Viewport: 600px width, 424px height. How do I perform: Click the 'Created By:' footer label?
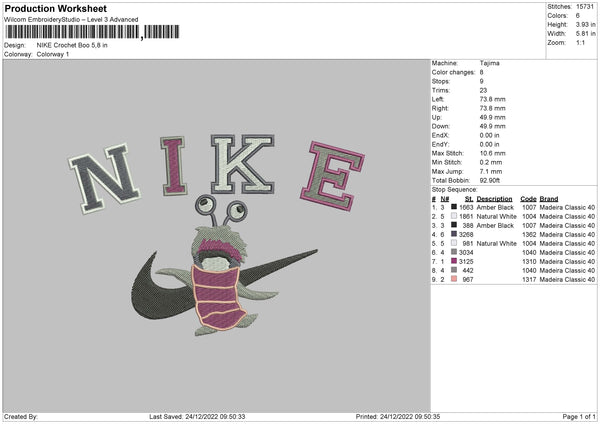[21, 417]
